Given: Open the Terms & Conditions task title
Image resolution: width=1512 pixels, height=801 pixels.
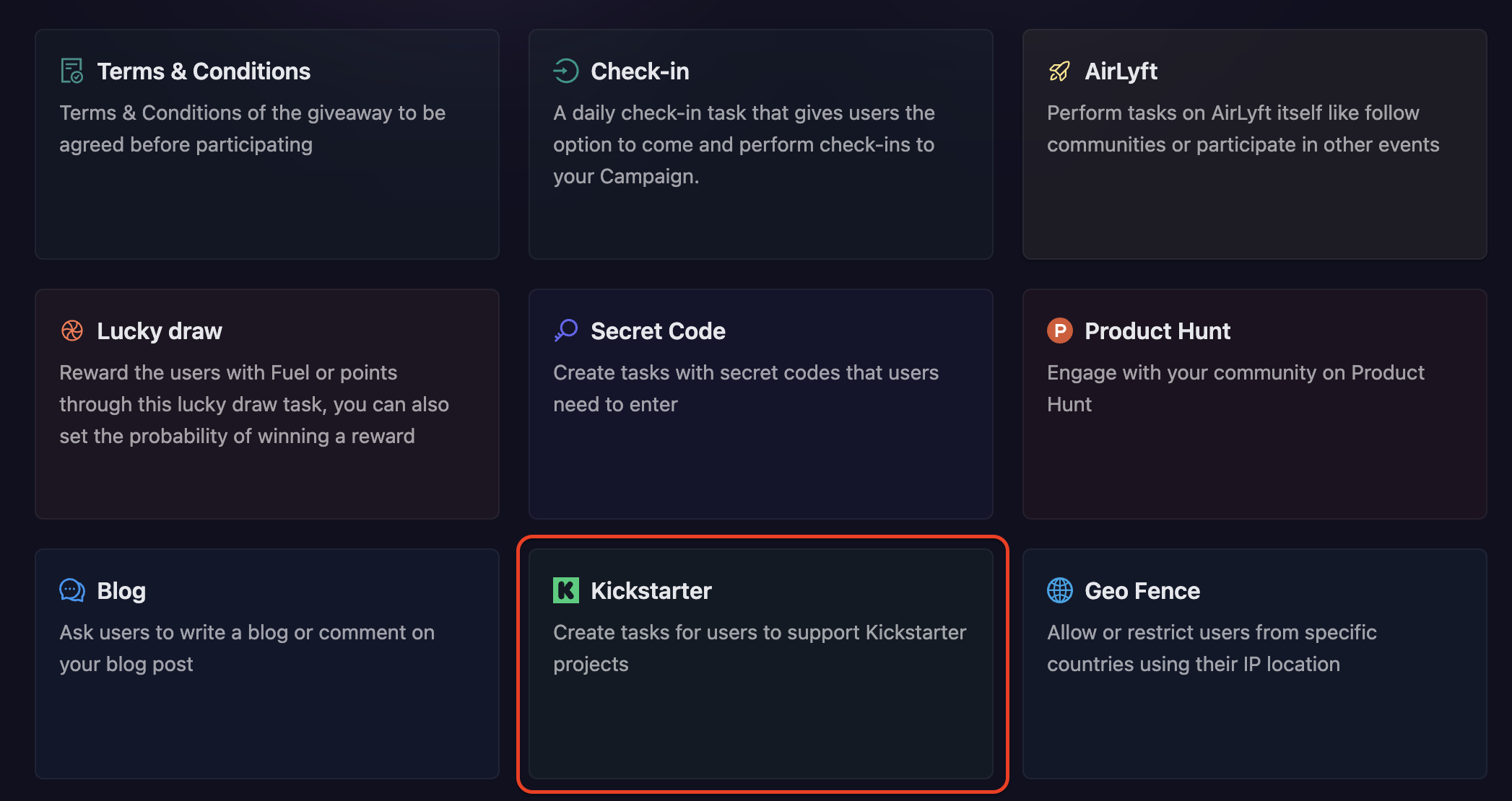Looking at the screenshot, I should click(204, 71).
